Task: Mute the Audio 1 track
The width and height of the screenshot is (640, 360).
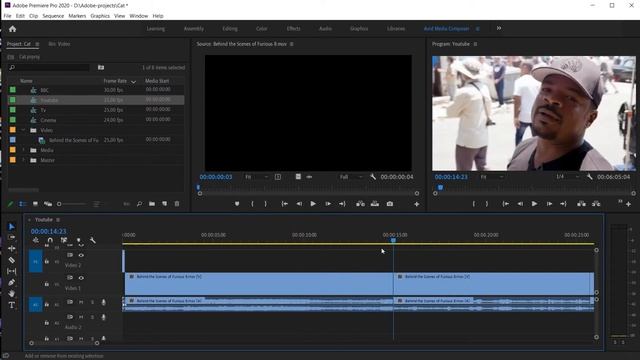Action: (x=81, y=302)
